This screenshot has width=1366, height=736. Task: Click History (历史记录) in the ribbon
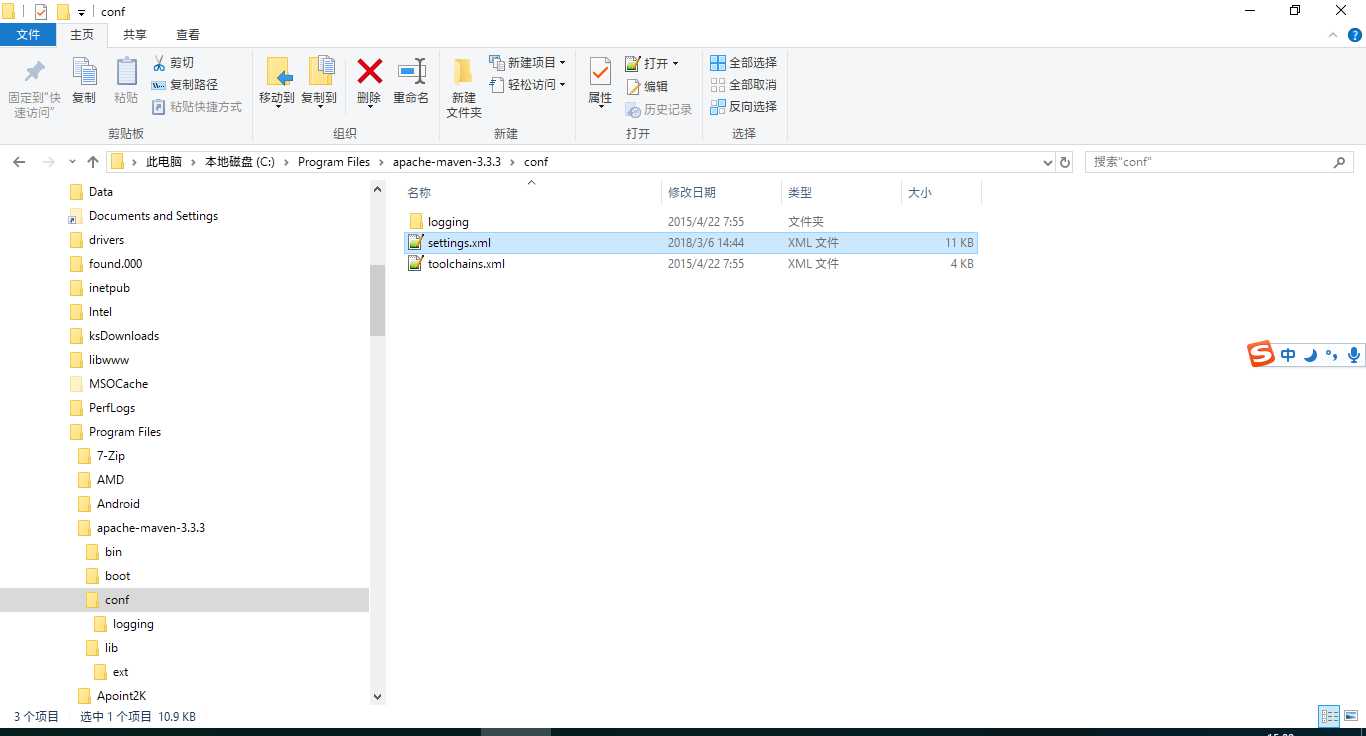point(658,109)
